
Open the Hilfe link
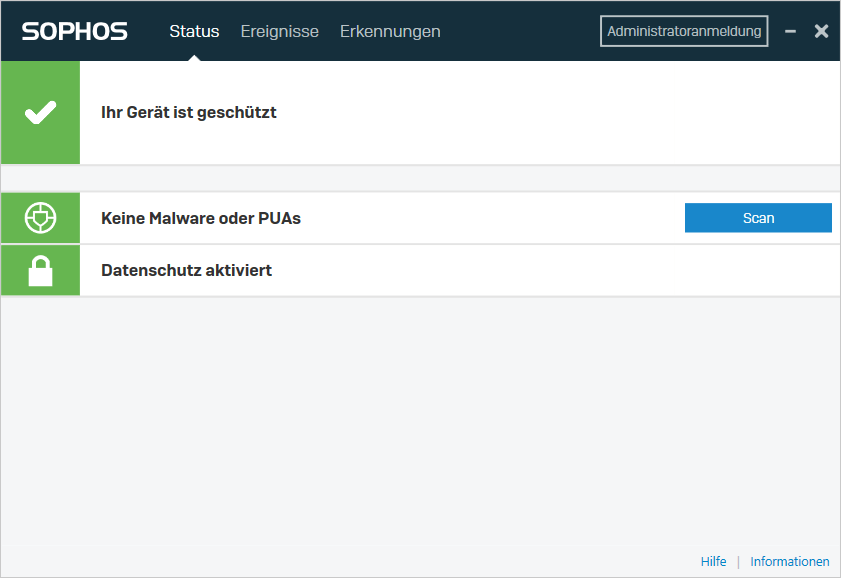coord(713,562)
